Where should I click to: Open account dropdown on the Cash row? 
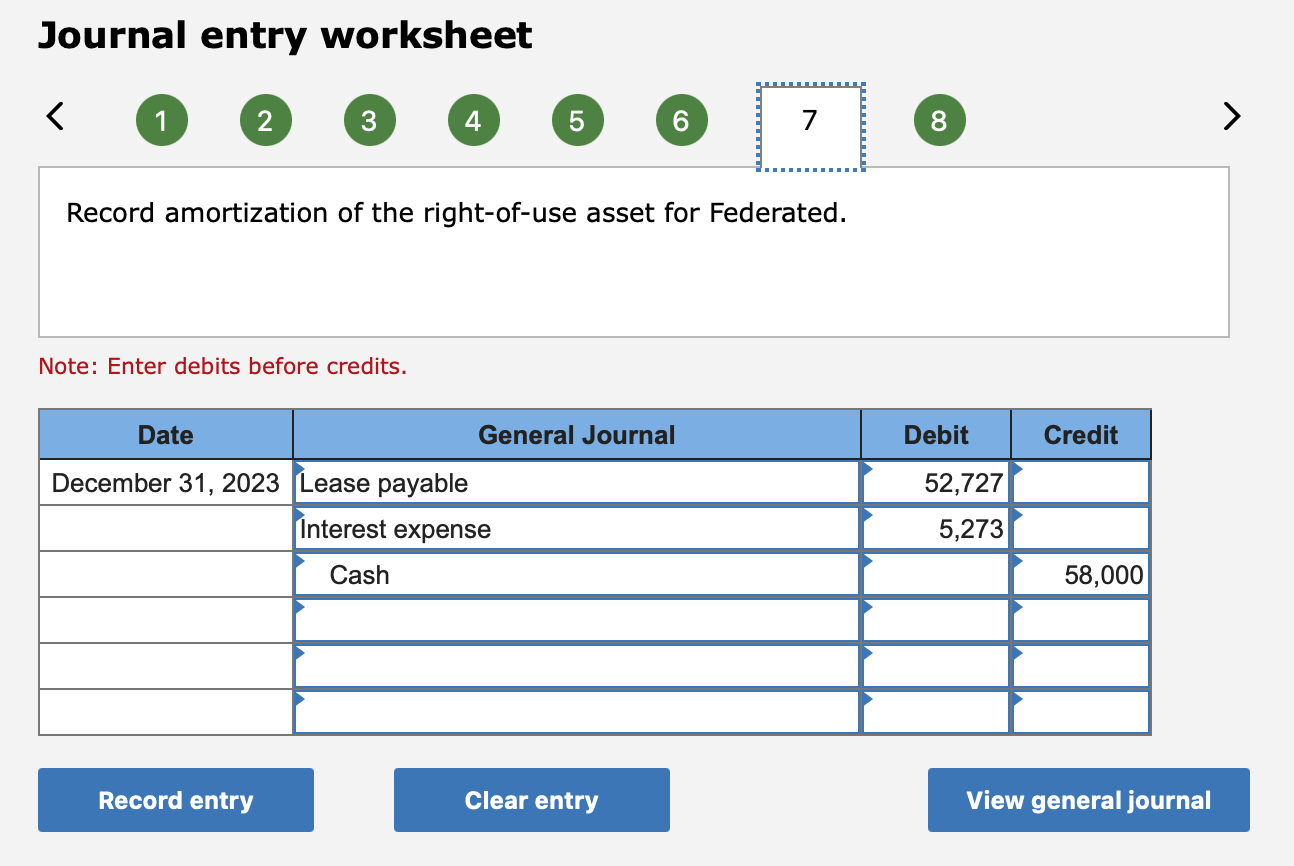point(298,564)
